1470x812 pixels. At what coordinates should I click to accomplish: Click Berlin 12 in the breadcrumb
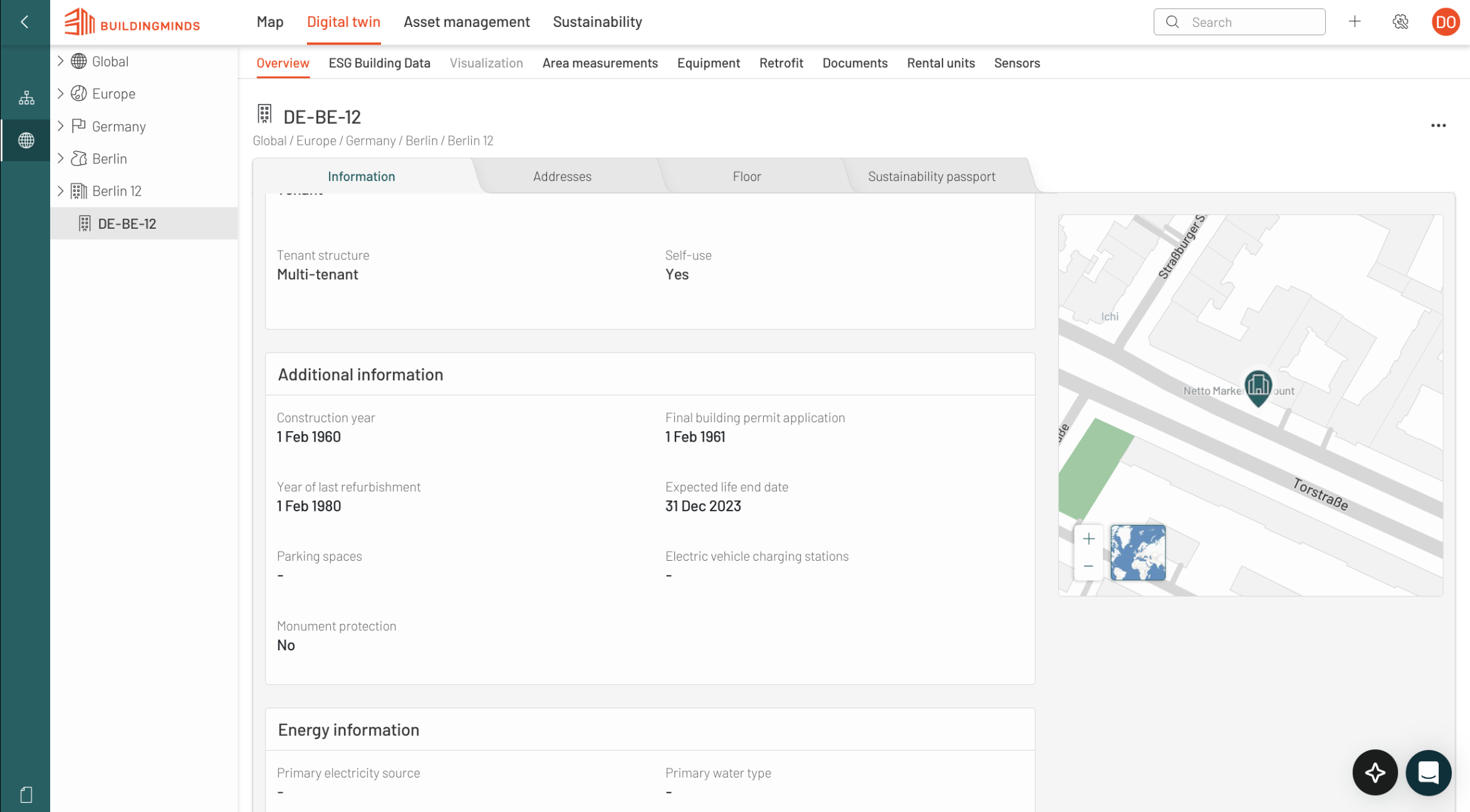pos(470,141)
